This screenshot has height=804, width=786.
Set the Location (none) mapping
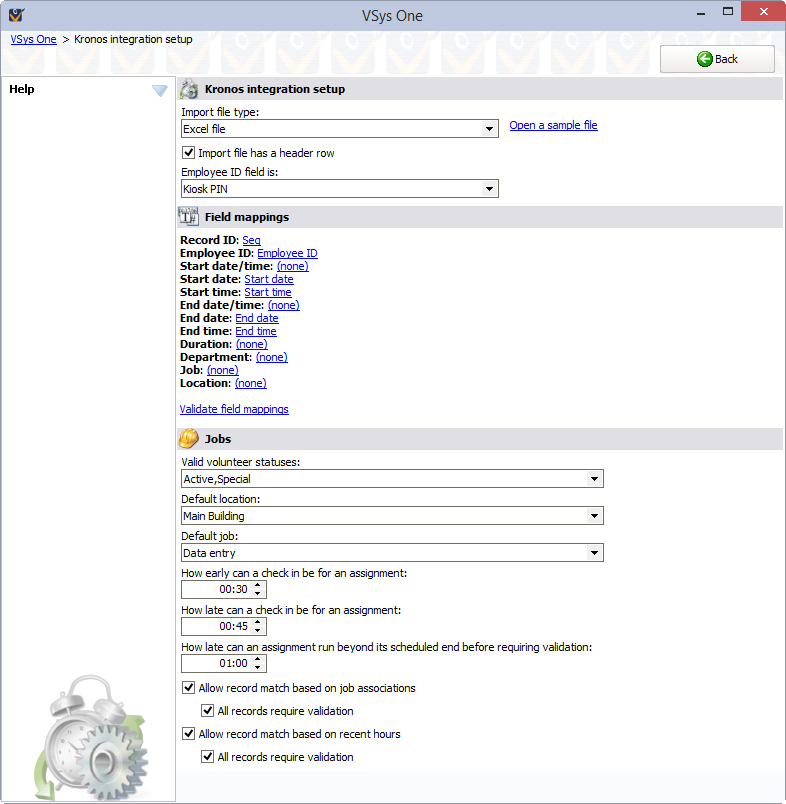point(251,383)
